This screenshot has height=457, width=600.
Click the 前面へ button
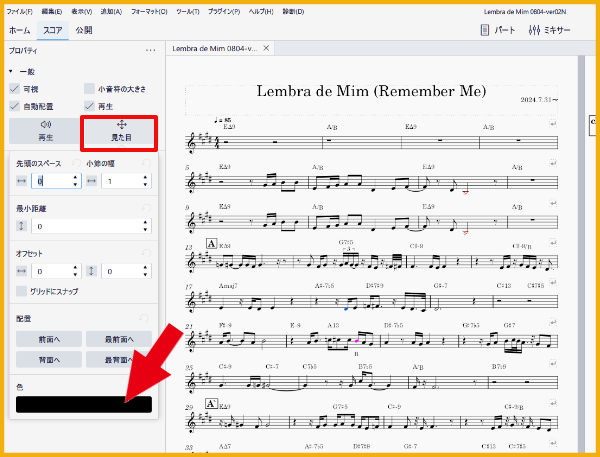49,339
